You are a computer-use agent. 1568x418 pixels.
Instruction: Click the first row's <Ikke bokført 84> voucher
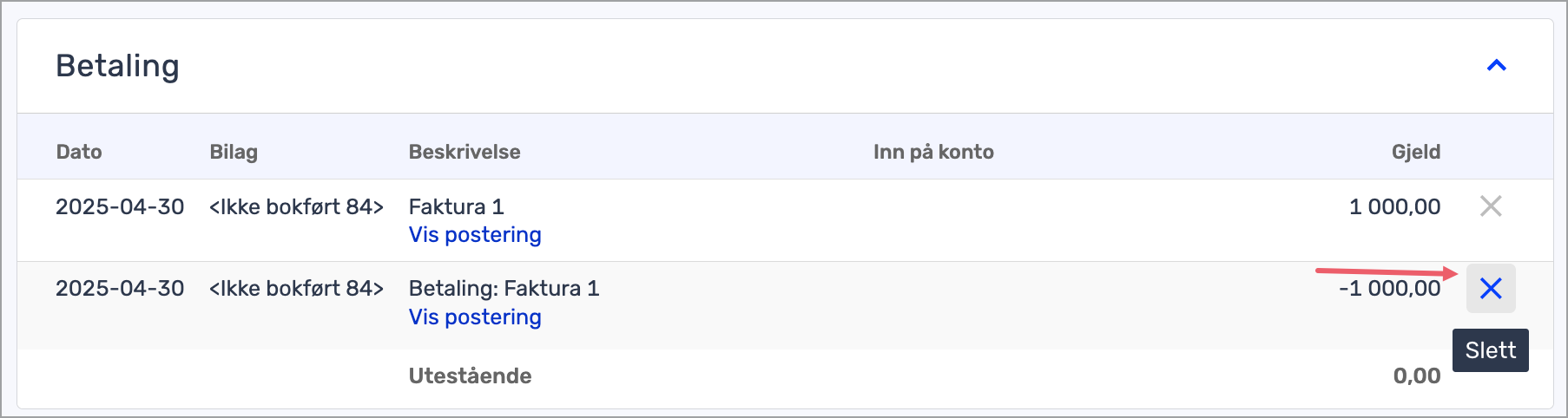[x=296, y=206]
